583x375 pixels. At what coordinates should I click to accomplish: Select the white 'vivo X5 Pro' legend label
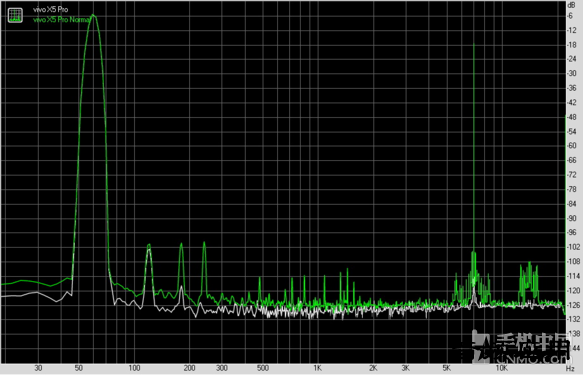pos(51,10)
